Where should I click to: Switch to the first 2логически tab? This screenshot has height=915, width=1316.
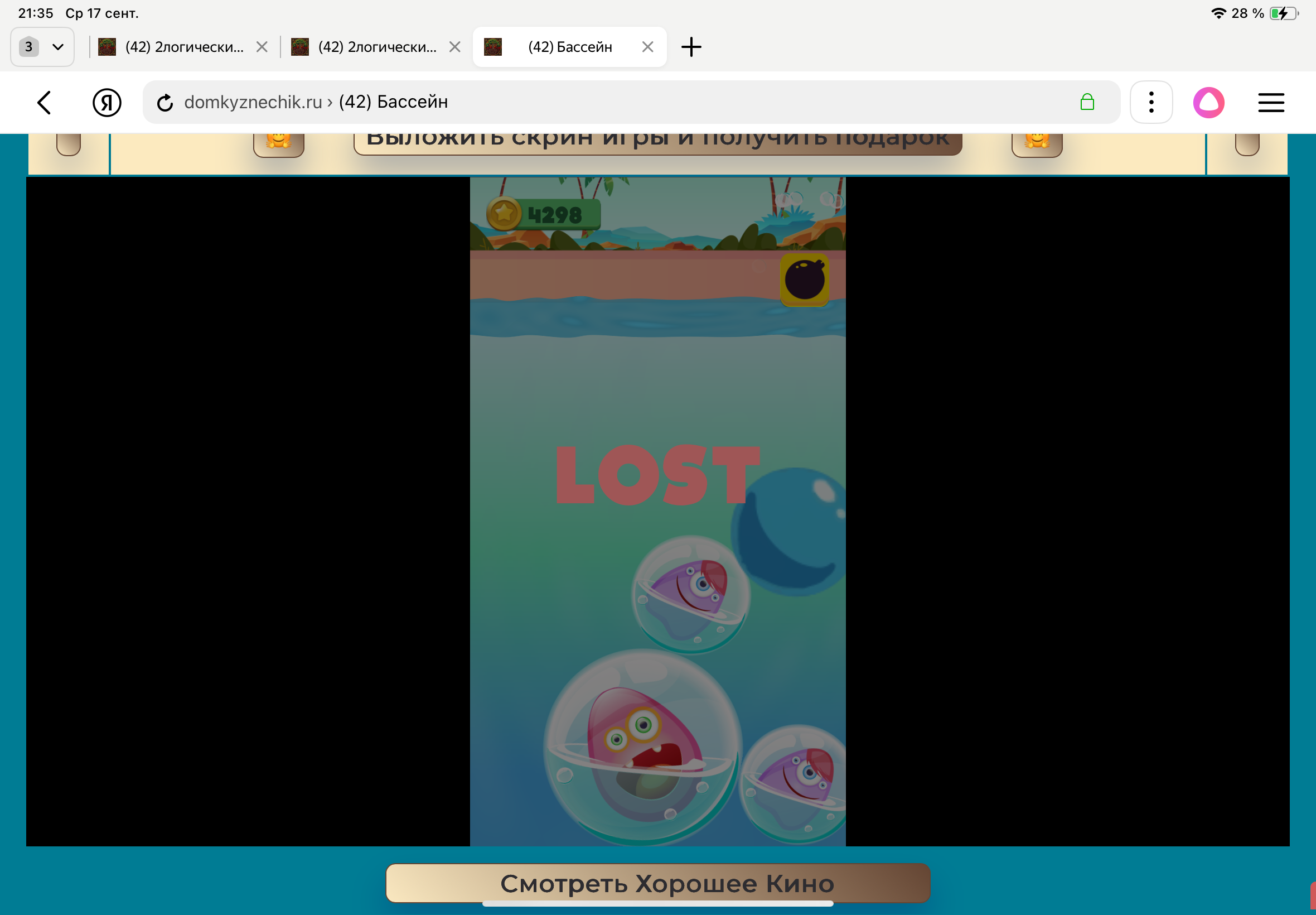[x=183, y=46]
